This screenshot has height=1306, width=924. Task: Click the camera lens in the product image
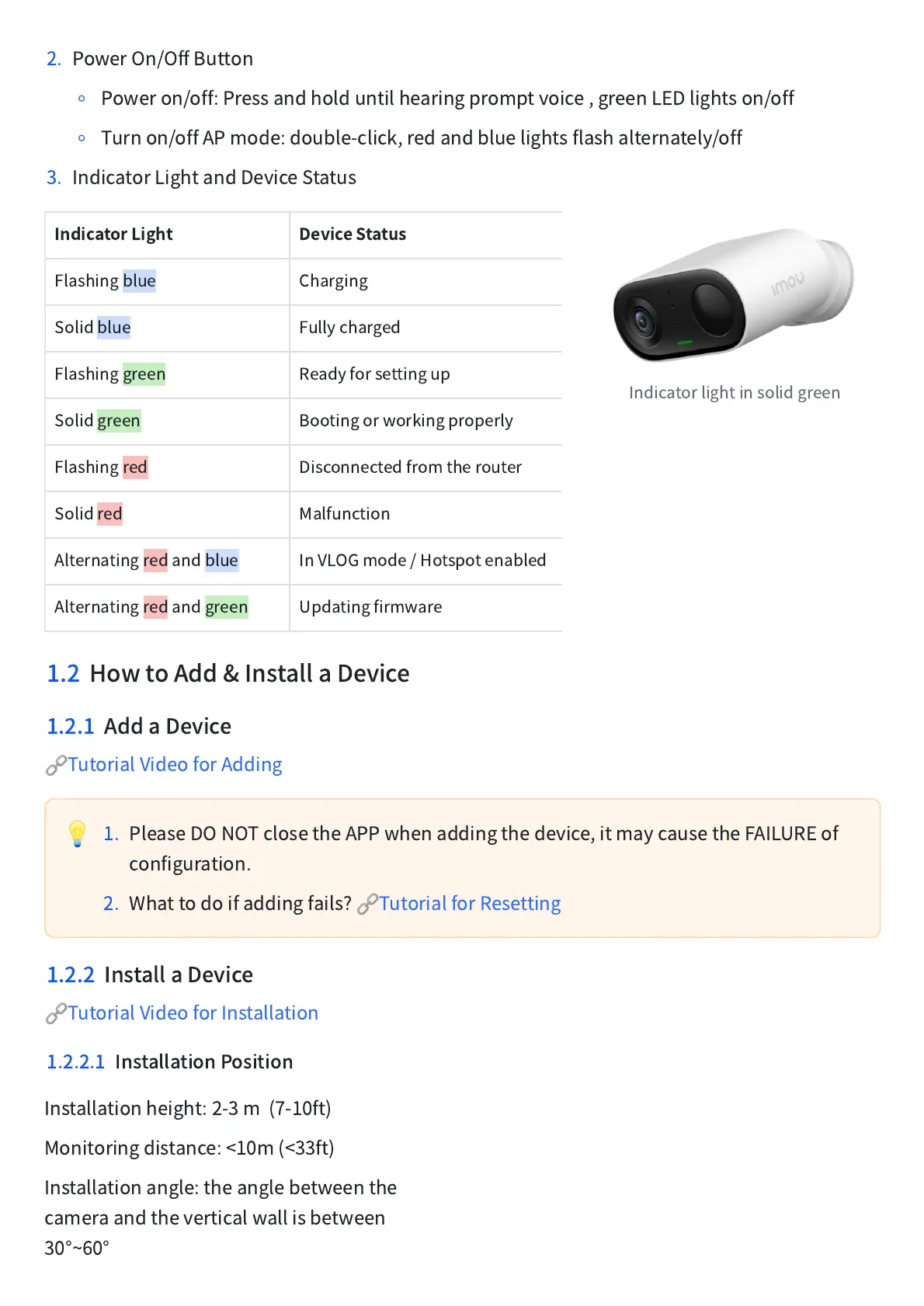tap(642, 319)
